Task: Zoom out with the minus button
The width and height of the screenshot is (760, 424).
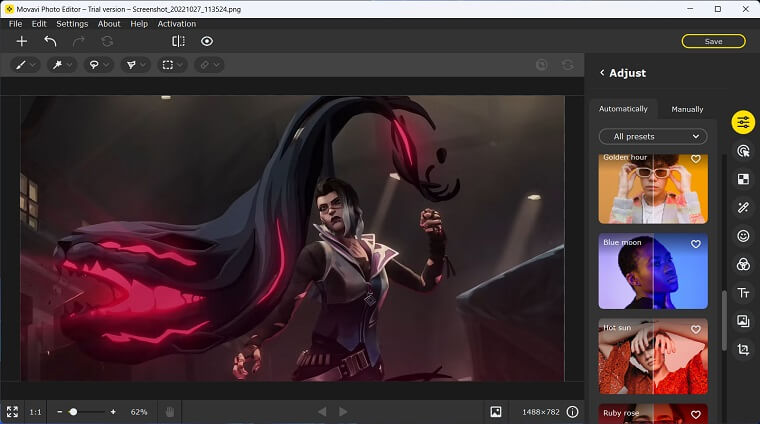Action: [60, 412]
